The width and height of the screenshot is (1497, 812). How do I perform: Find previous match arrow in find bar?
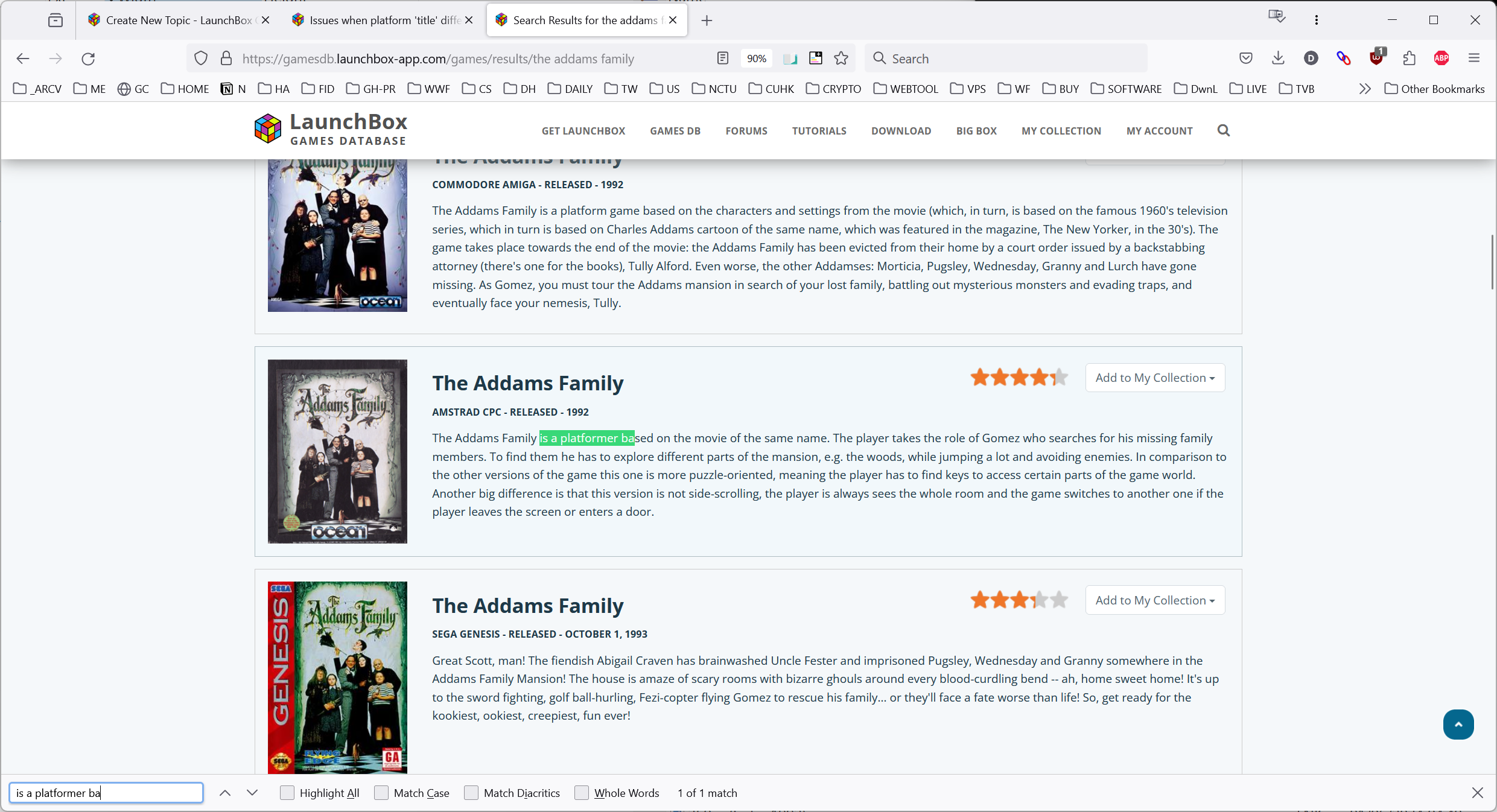225,793
